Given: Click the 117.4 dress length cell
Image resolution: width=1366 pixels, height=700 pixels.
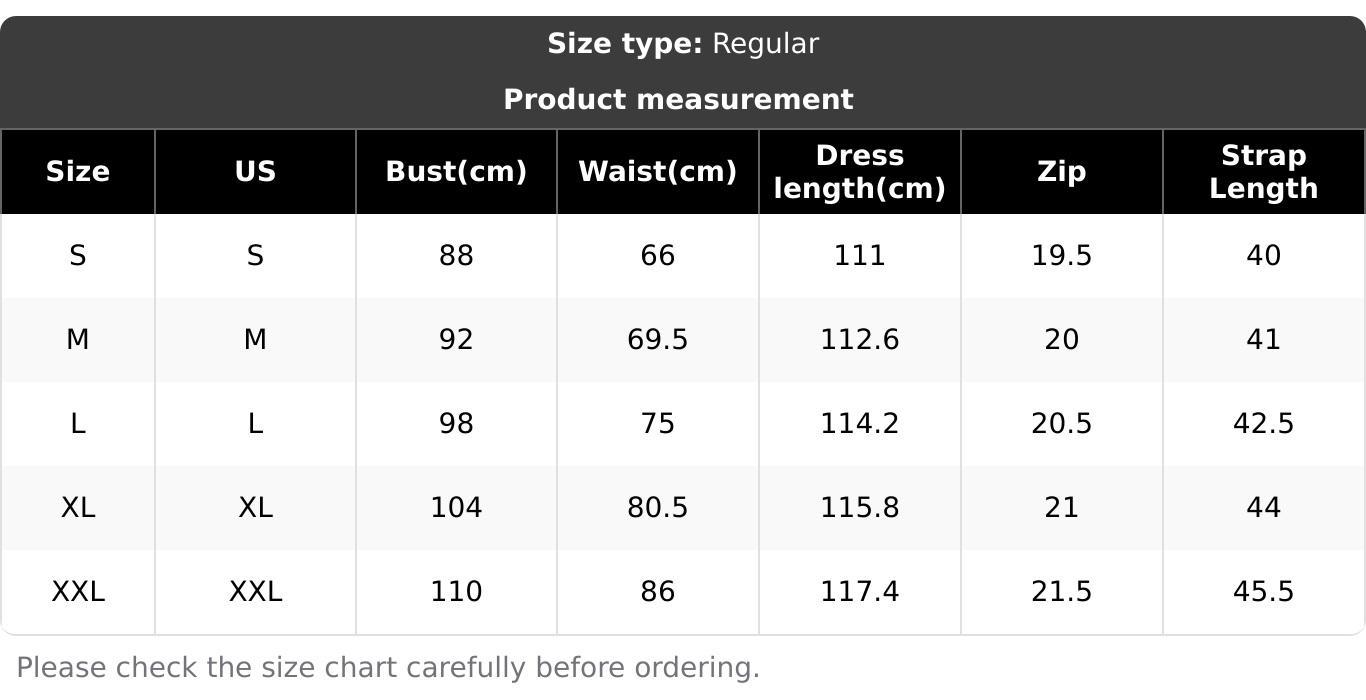Looking at the screenshot, I should point(859,592).
